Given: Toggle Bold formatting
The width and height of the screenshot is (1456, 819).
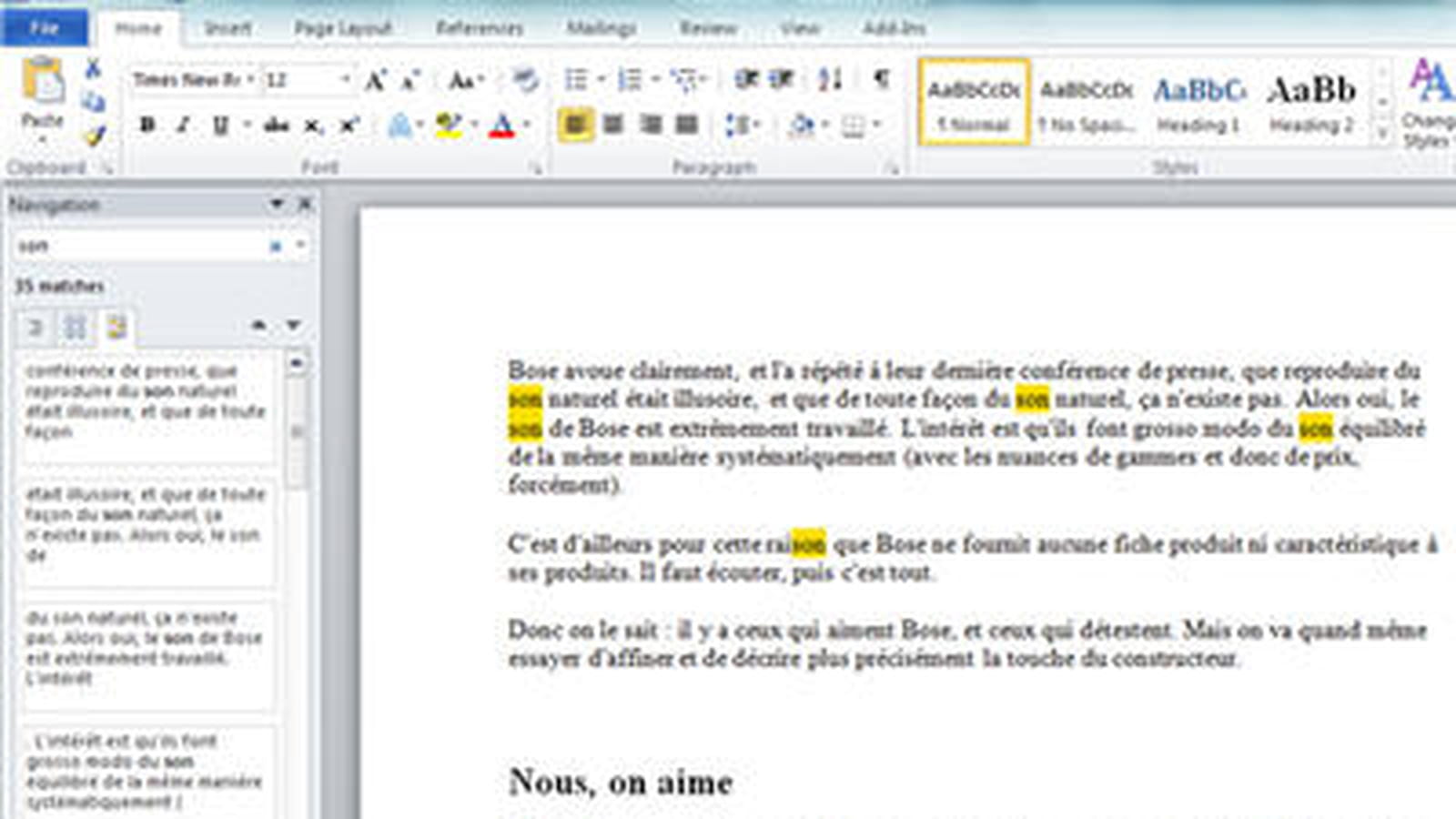Looking at the screenshot, I should (147, 126).
